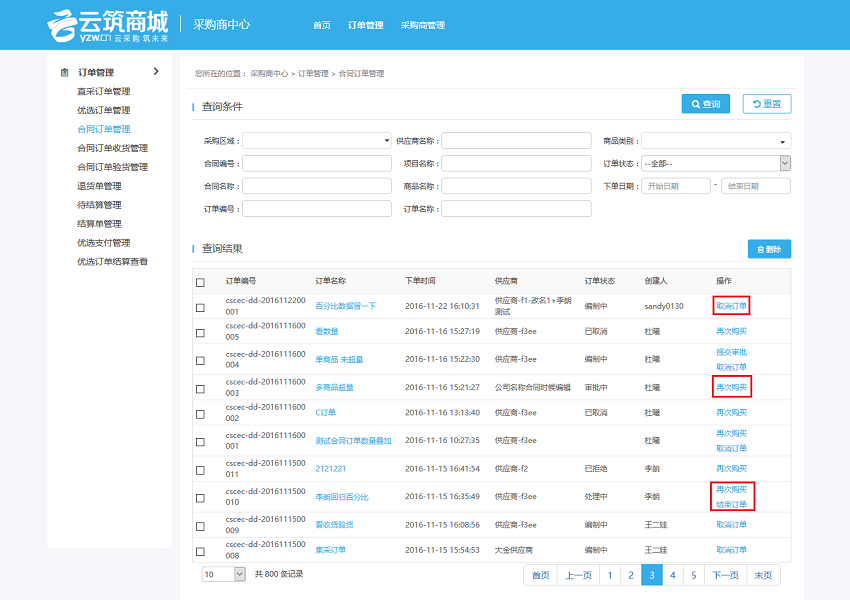Image resolution: width=850 pixels, height=600 pixels.
Task: Click the 订单管理 sidebar header icon
Action: point(65,72)
